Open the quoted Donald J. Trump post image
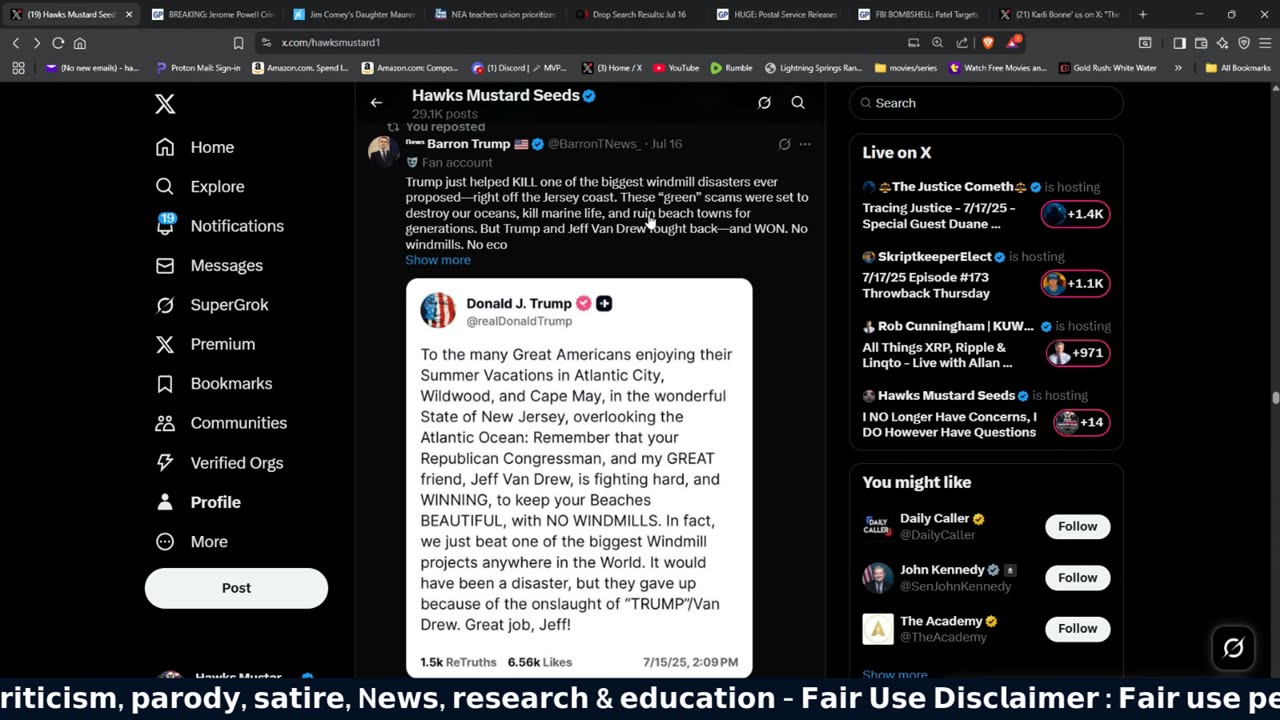 click(x=579, y=478)
